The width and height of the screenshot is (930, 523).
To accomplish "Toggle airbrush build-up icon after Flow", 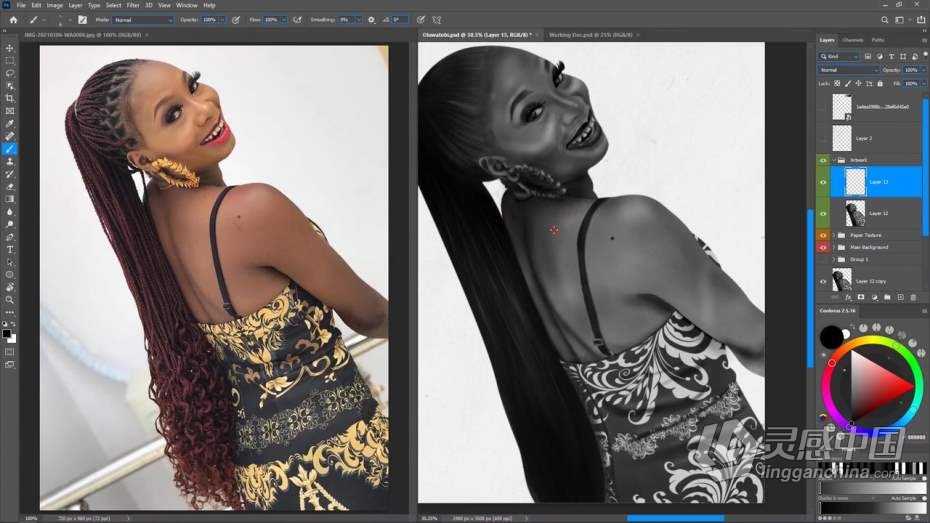I will (298, 20).
